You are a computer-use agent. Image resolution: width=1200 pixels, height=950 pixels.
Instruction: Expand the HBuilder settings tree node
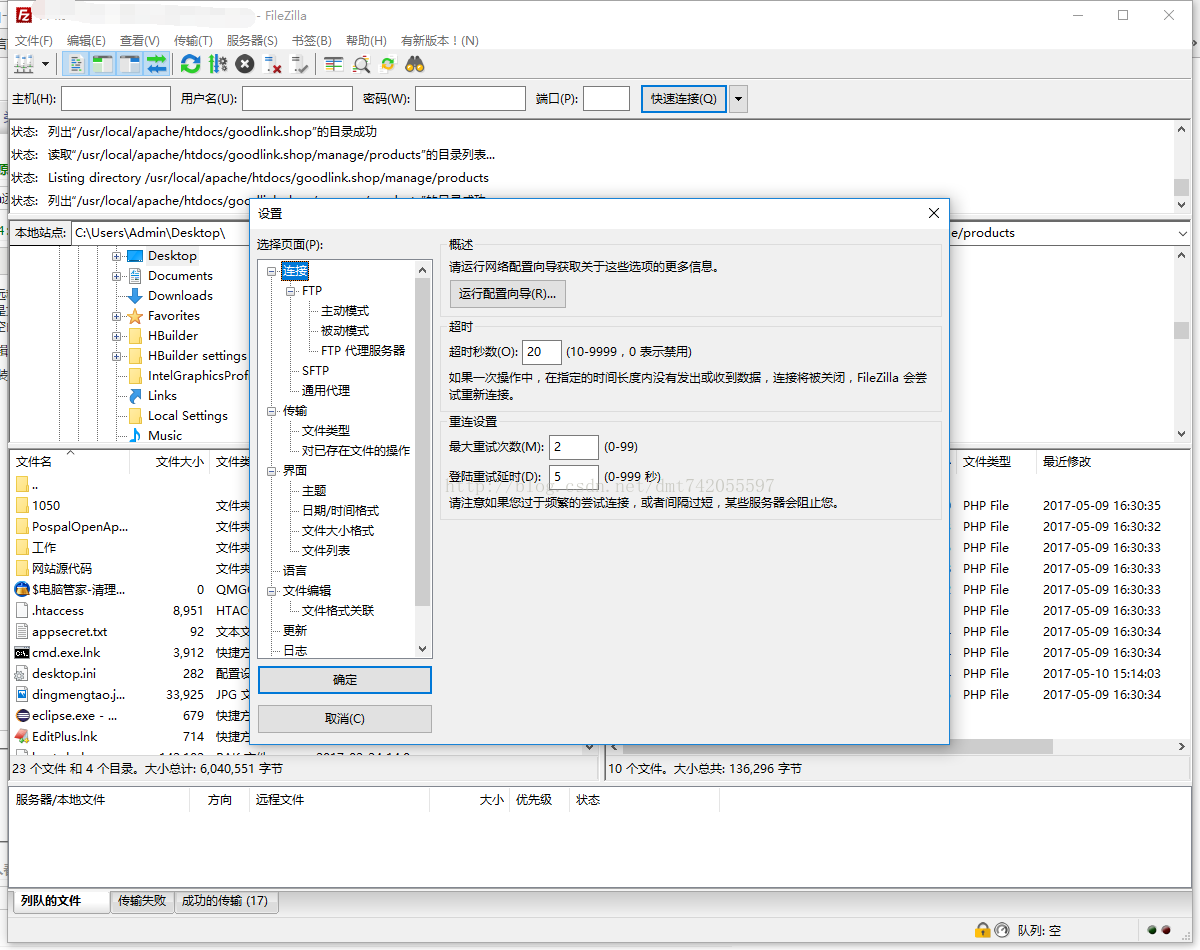point(117,356)
